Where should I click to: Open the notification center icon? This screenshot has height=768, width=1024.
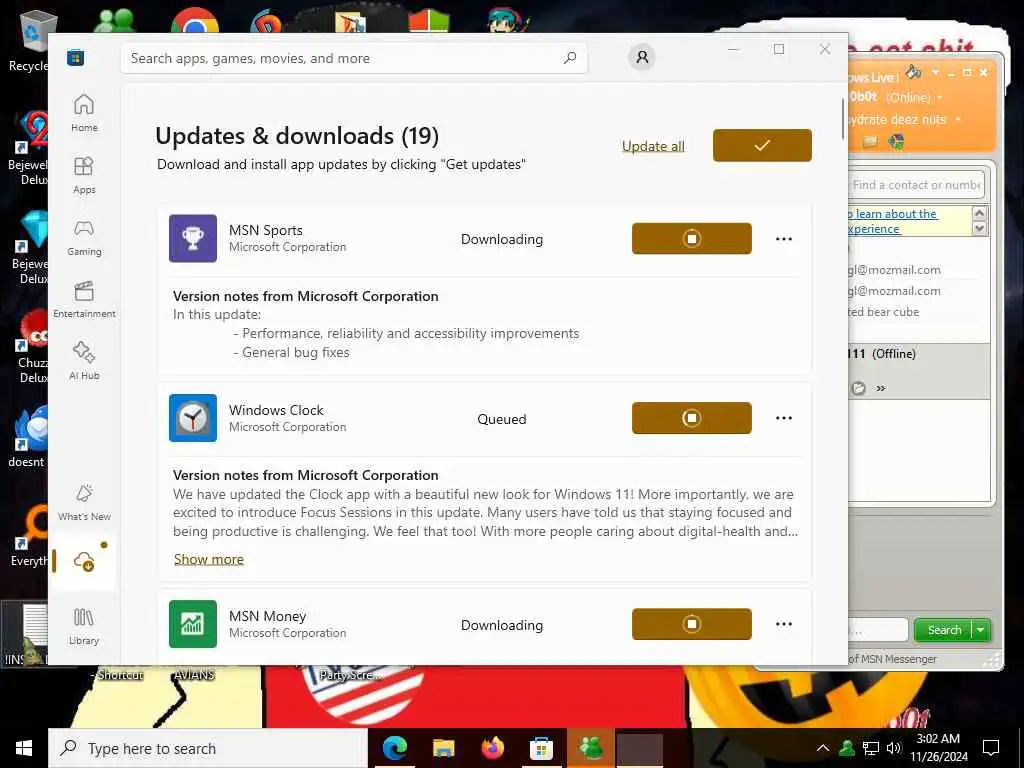(991, 748)
